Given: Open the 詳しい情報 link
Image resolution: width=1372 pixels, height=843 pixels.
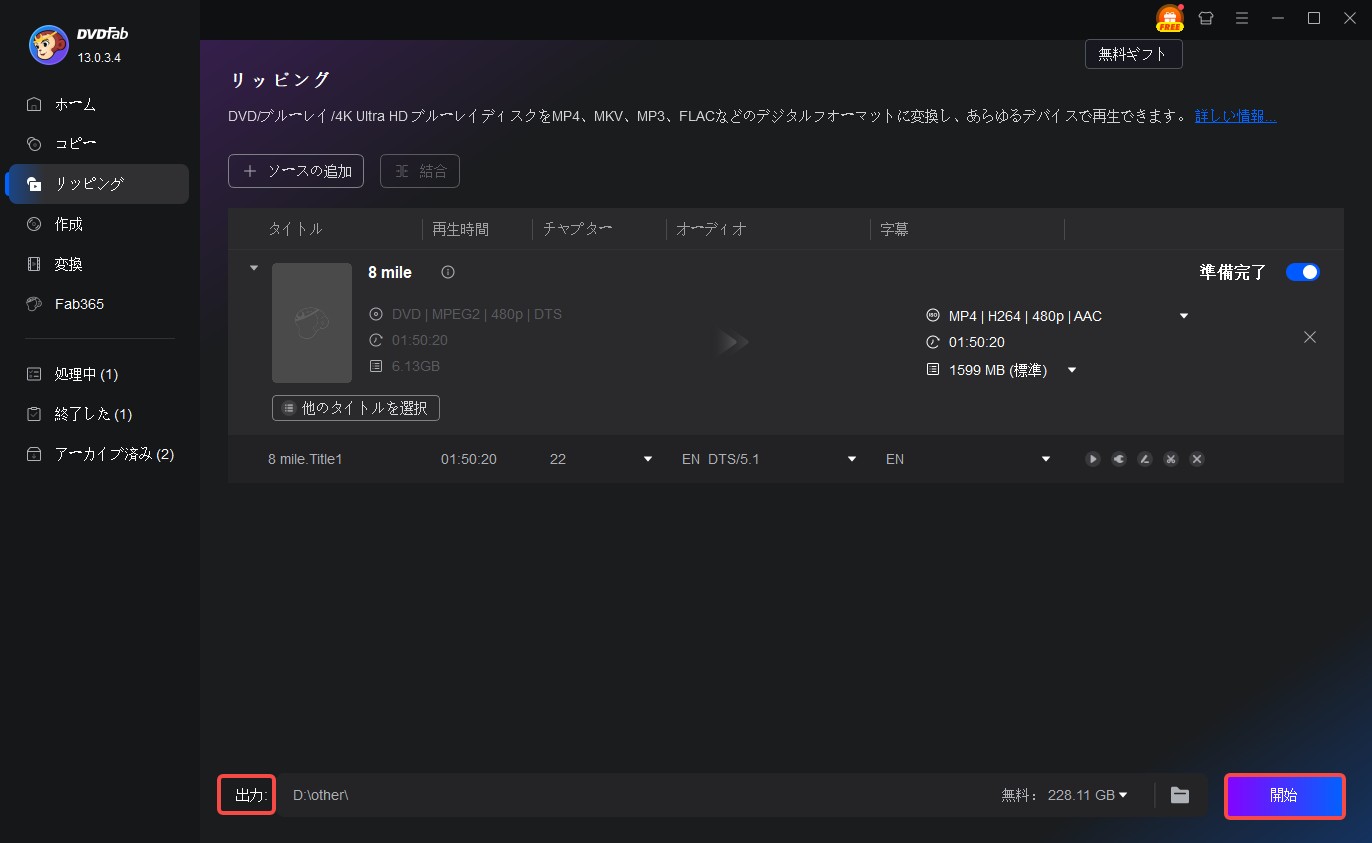Looking at the screenshot, I should pyautogui.click(x=1236, y=116).
